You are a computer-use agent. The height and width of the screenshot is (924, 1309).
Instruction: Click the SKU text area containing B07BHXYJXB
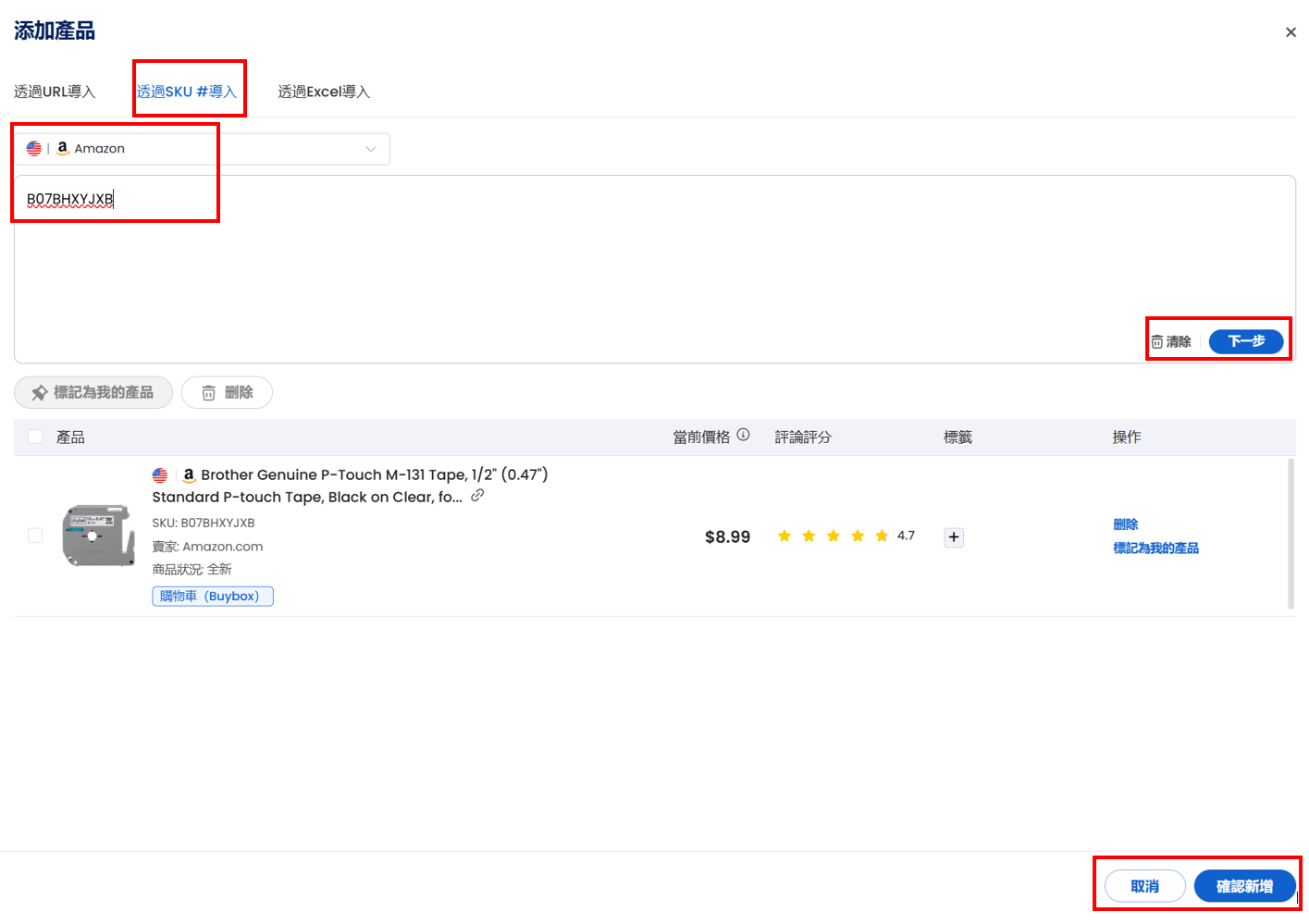pos(654,268)
